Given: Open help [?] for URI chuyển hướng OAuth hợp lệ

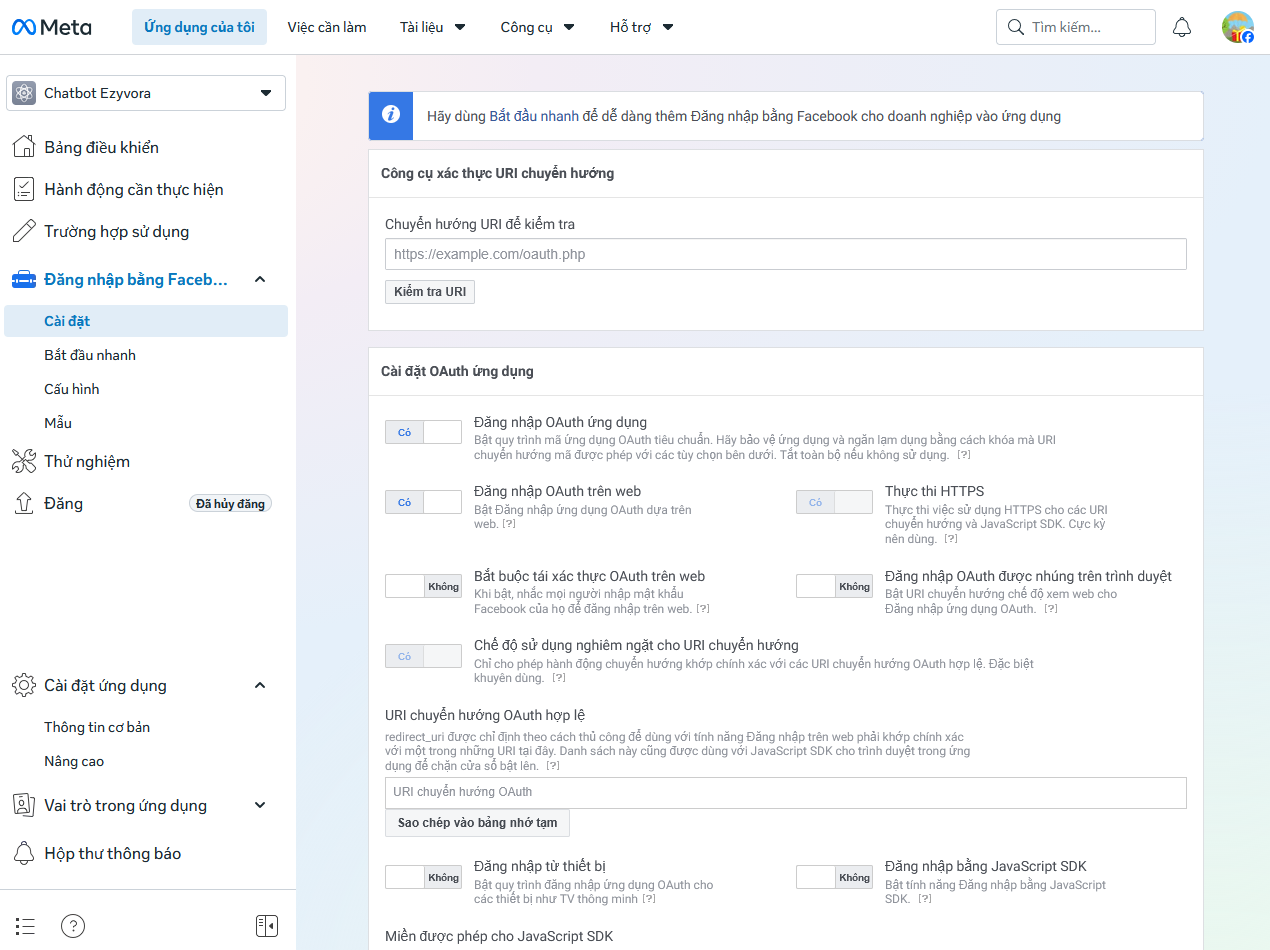Looking at the screenshot, I should coord(552,765).
